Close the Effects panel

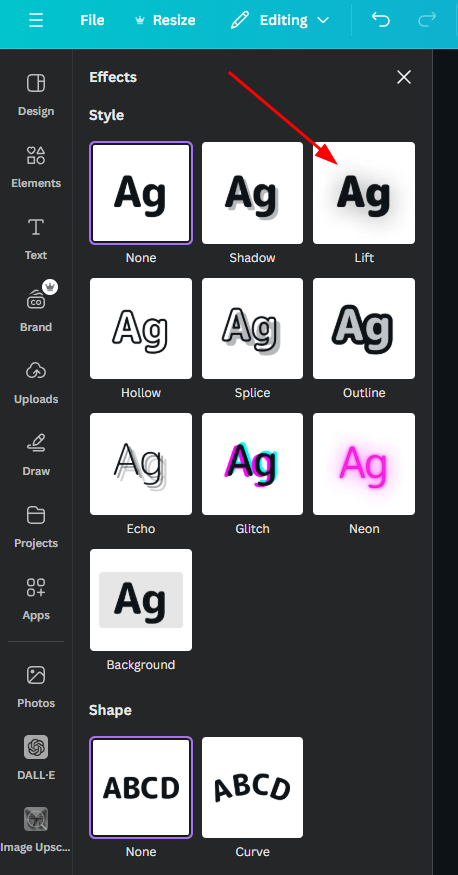(x=404, y=77)
